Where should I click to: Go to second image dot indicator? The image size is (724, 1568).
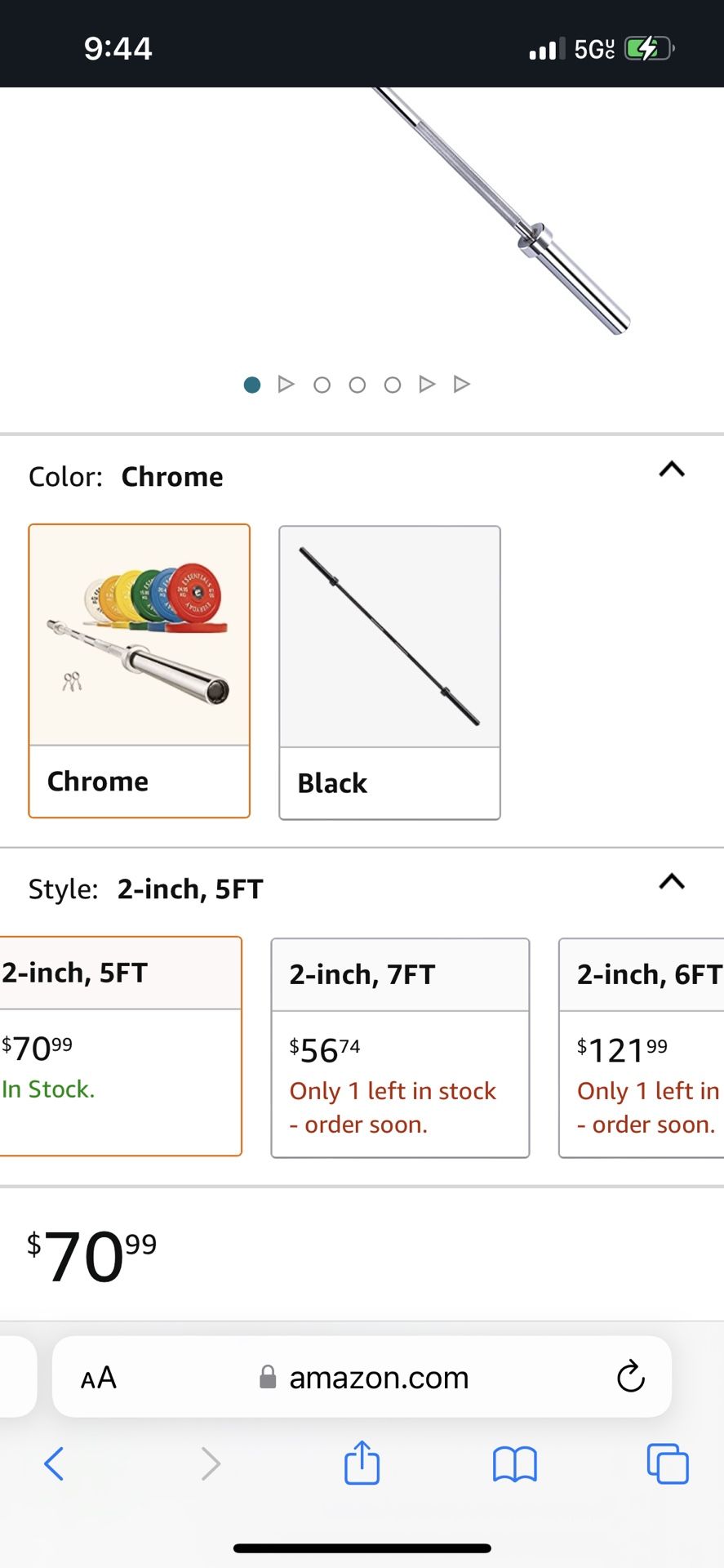tap(322, 385)
